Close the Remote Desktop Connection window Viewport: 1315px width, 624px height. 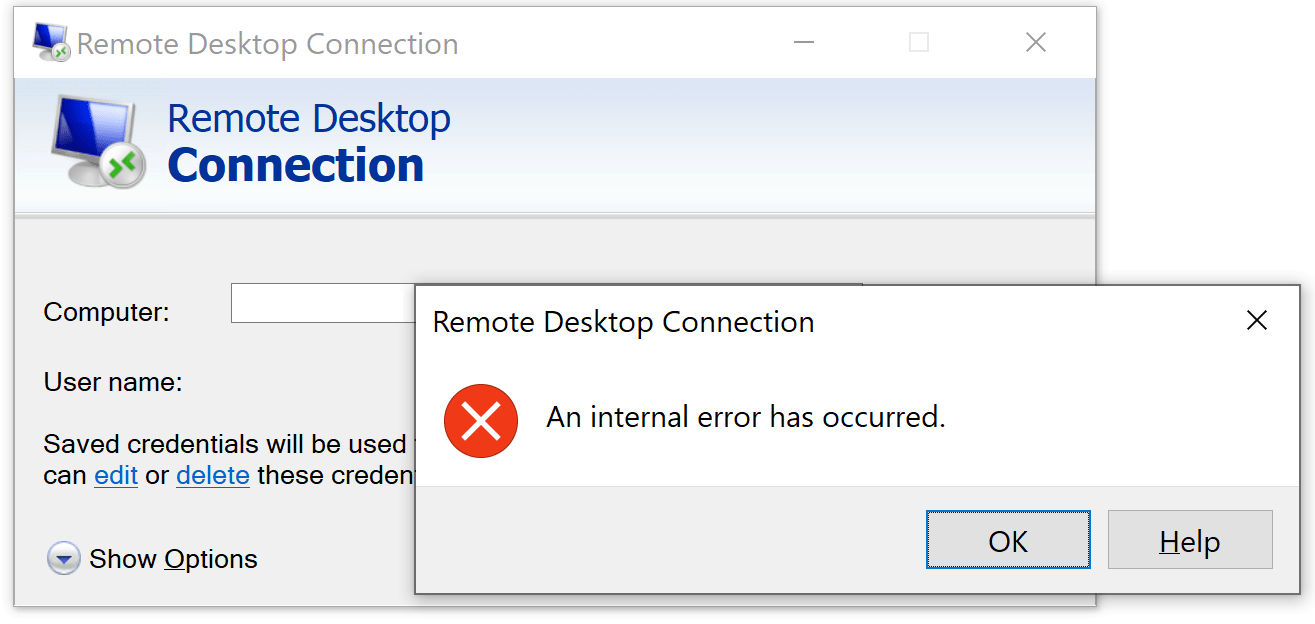pyautogui.click(x=1035, y=42)
